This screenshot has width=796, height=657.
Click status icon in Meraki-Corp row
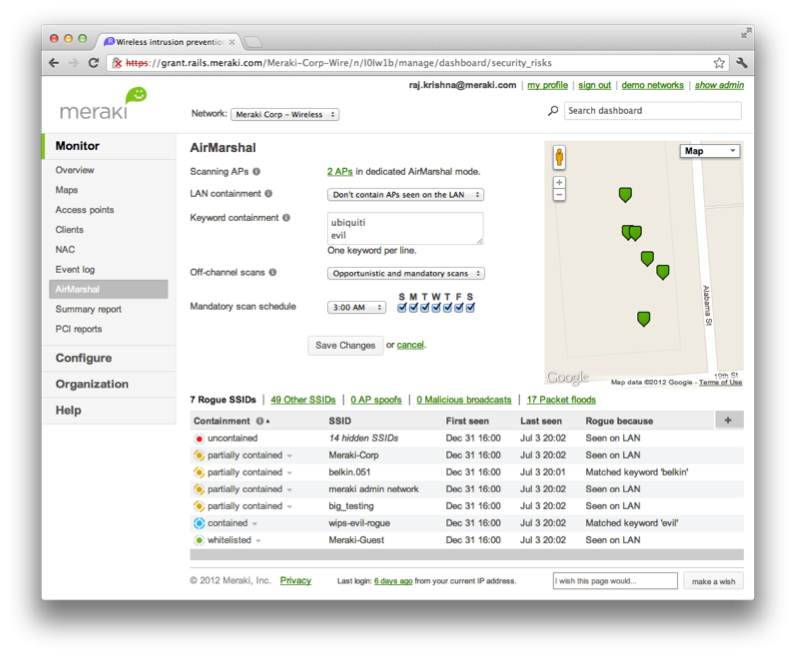click(199, 455)
